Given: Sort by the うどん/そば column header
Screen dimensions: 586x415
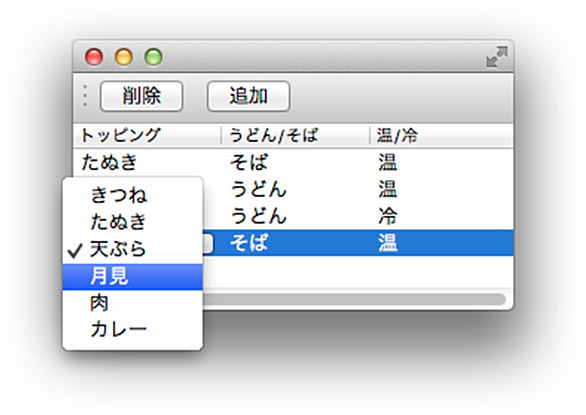Looking at the screenshot, I should tap(295, 135).
